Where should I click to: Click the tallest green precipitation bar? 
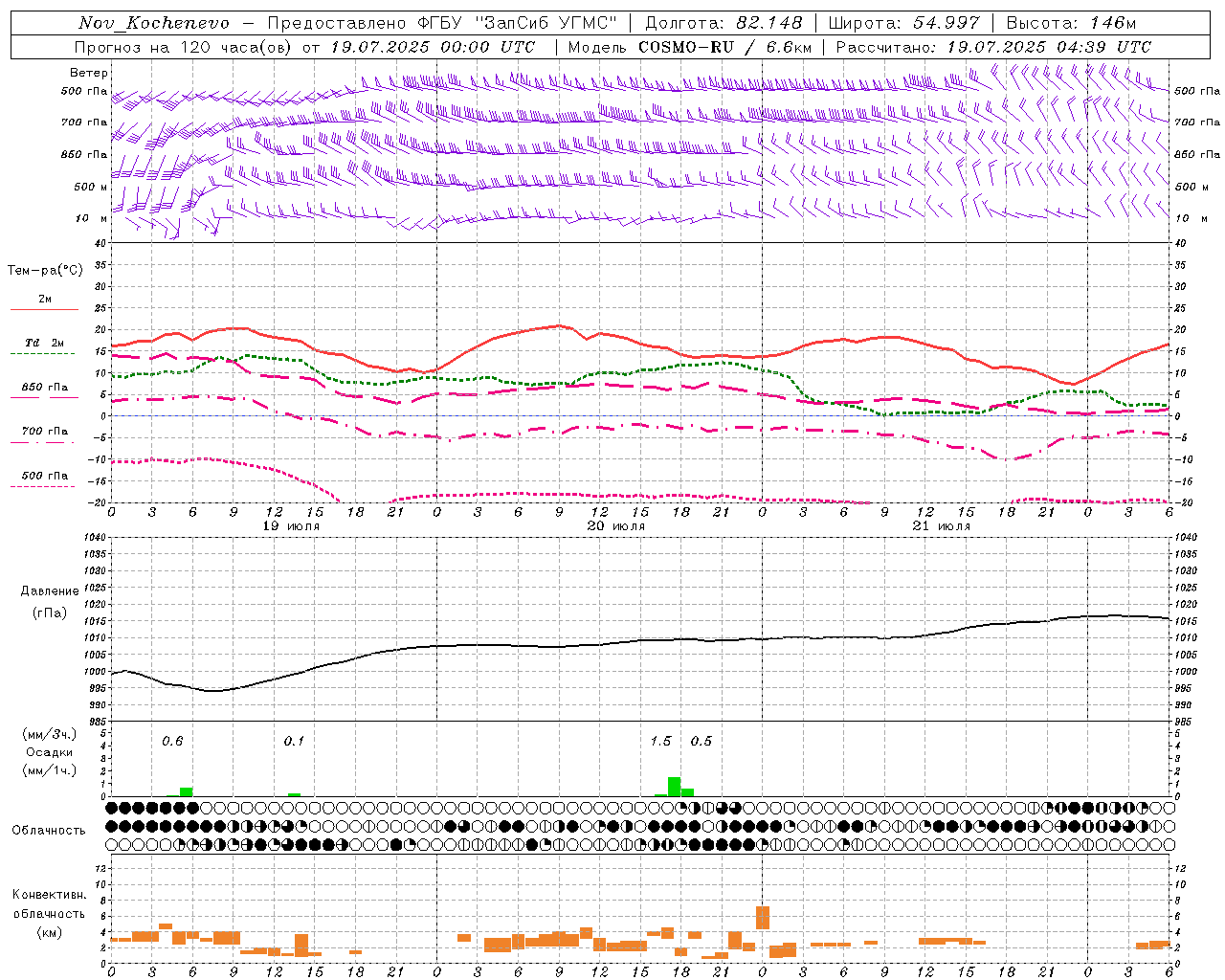[674, 787]
